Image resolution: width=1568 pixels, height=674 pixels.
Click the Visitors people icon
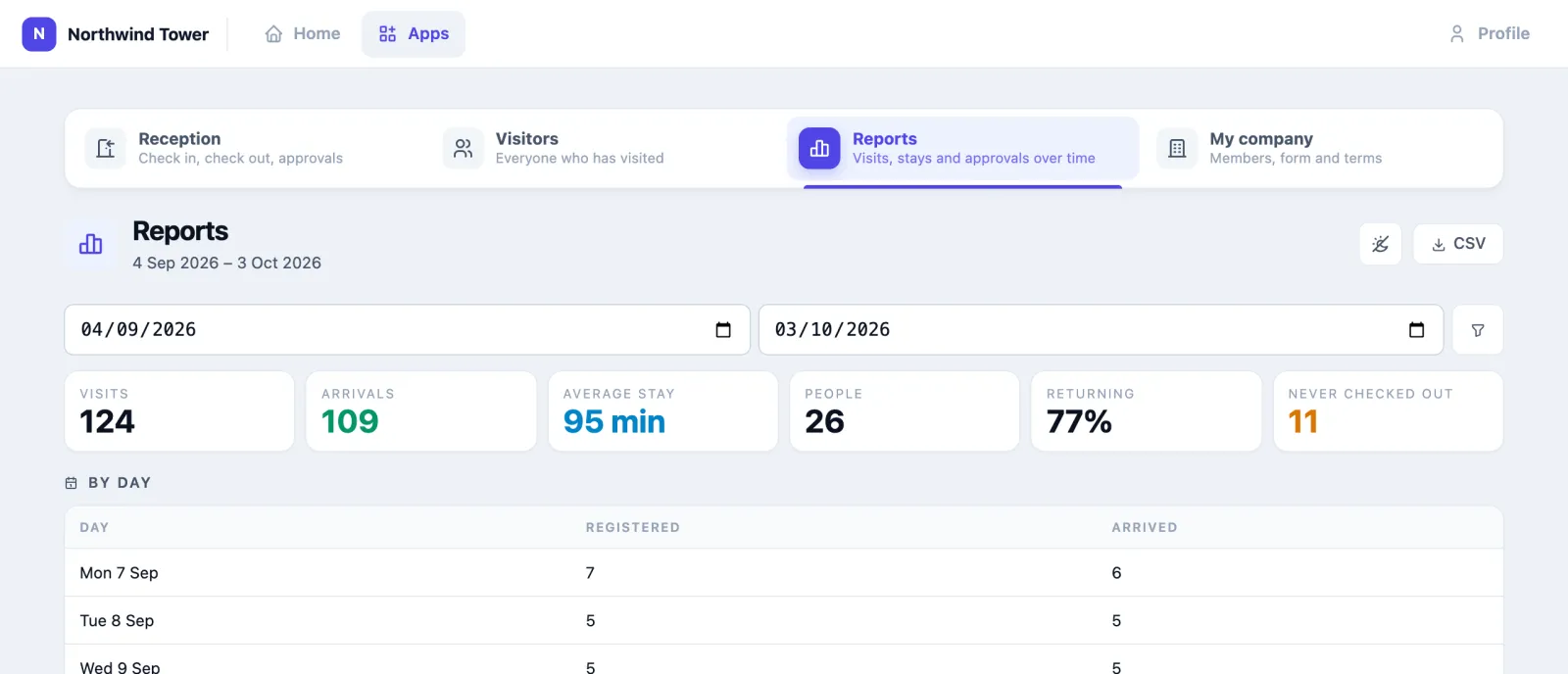tap(463, 149)
